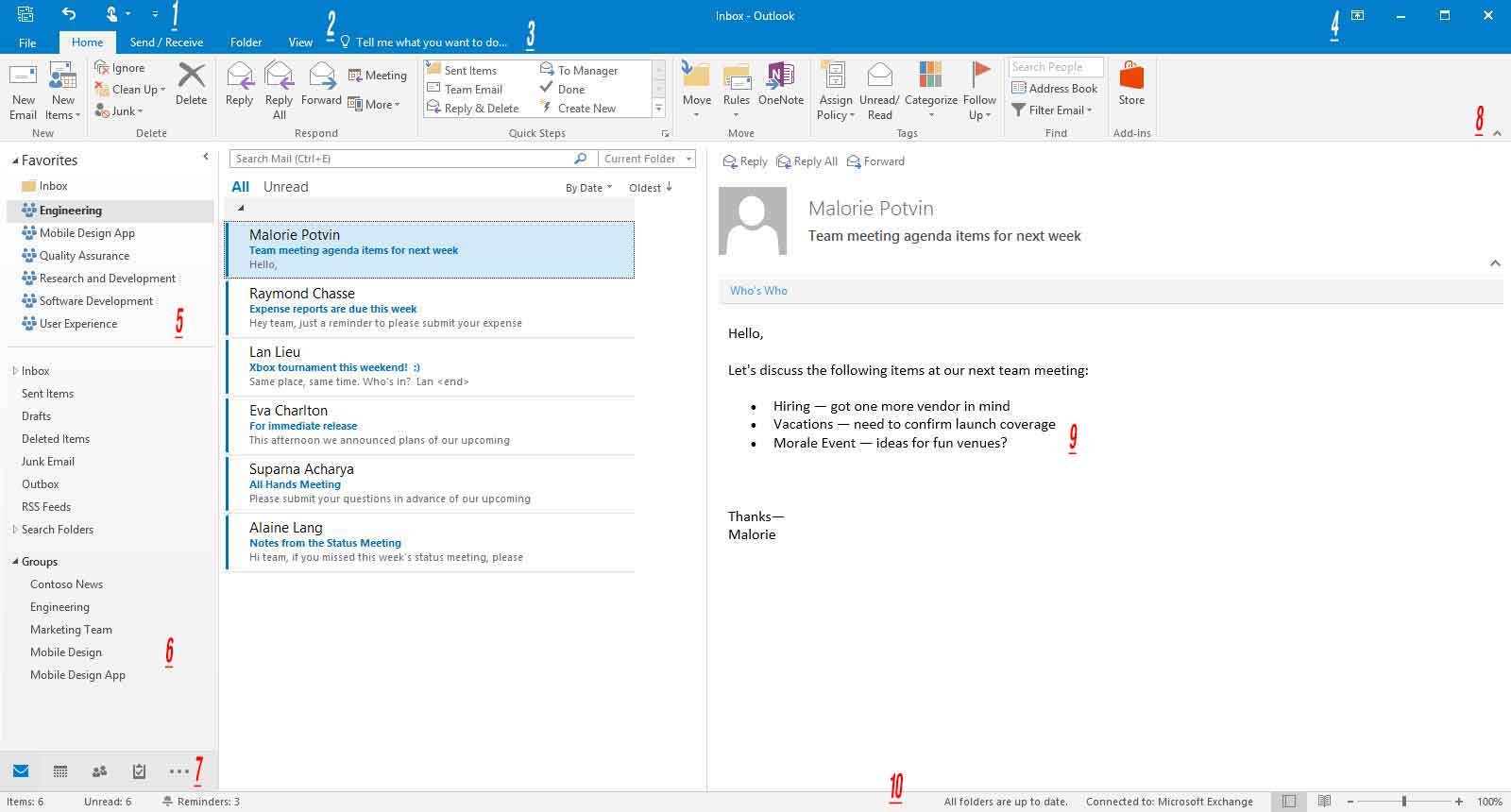The image size is (1511, 812).
Task: Switch to Reading view in the status bar
Action: pyautogui.click(x=1324, y=801)
